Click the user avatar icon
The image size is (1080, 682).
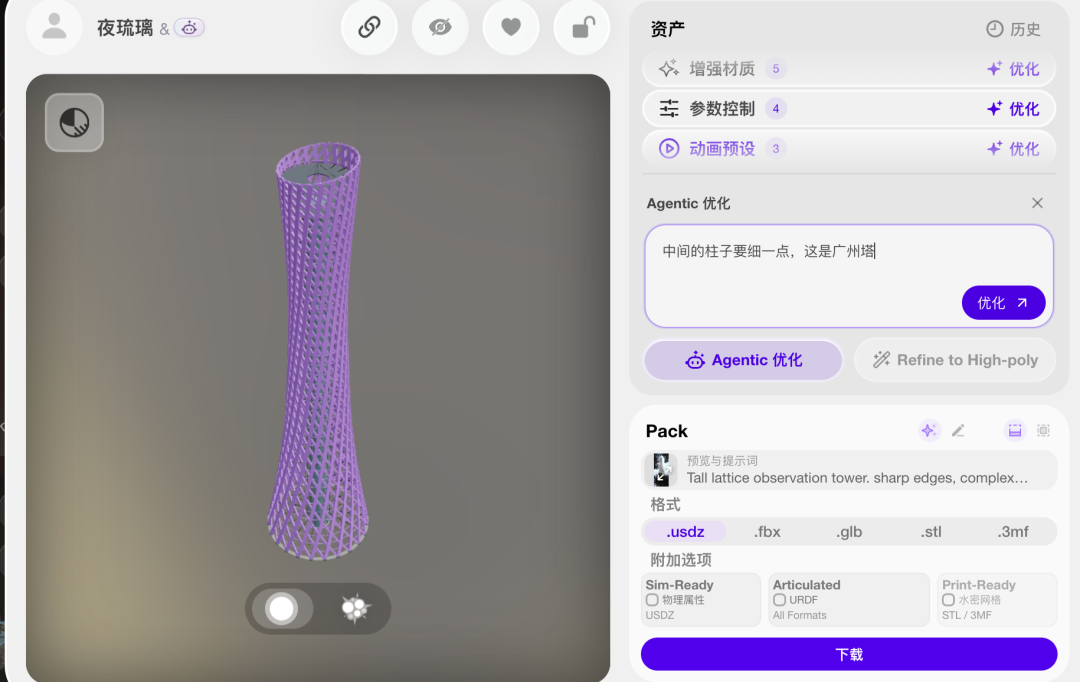[x=54, y=27]
